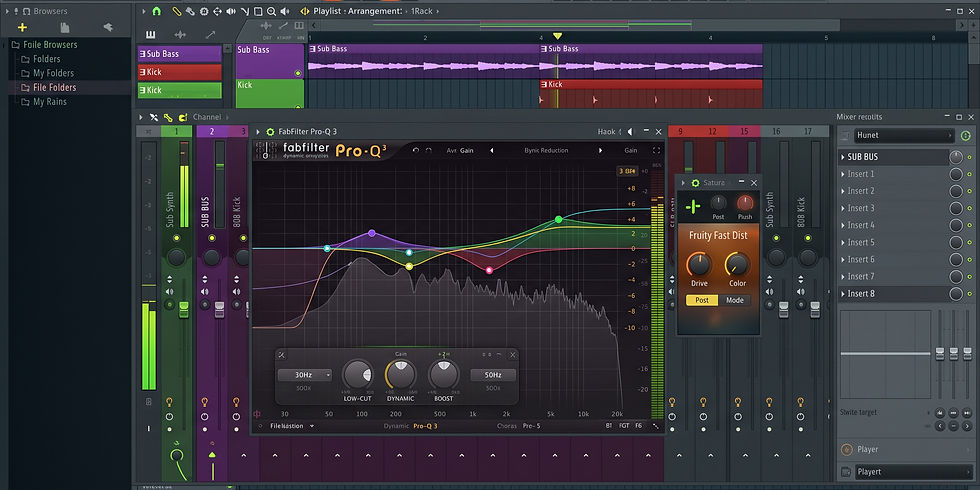Select the zoom magnifier tool in Playlist
This screenshot has width=980, height=490.
coord(271,11)
